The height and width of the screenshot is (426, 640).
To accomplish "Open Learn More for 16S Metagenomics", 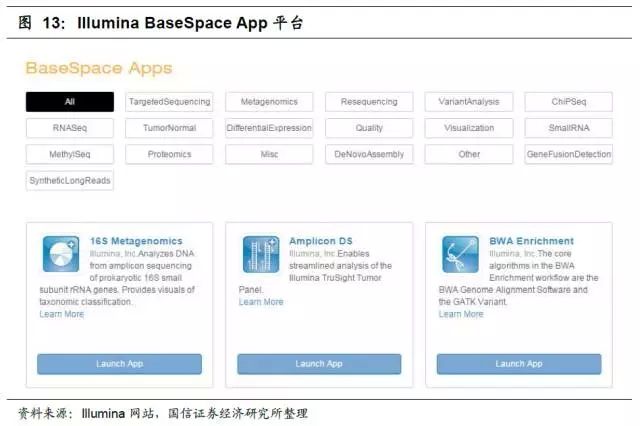I will (62, 314).
